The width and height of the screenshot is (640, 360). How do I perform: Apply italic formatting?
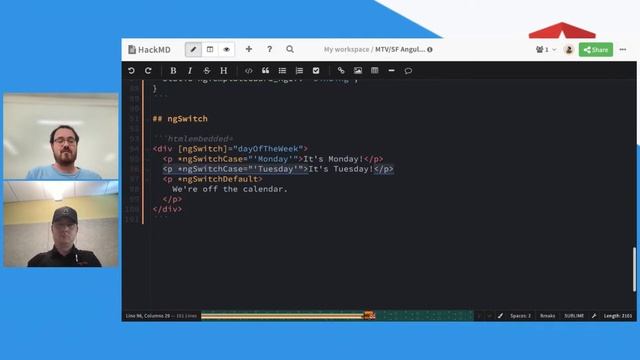click(x=190, y=71)
